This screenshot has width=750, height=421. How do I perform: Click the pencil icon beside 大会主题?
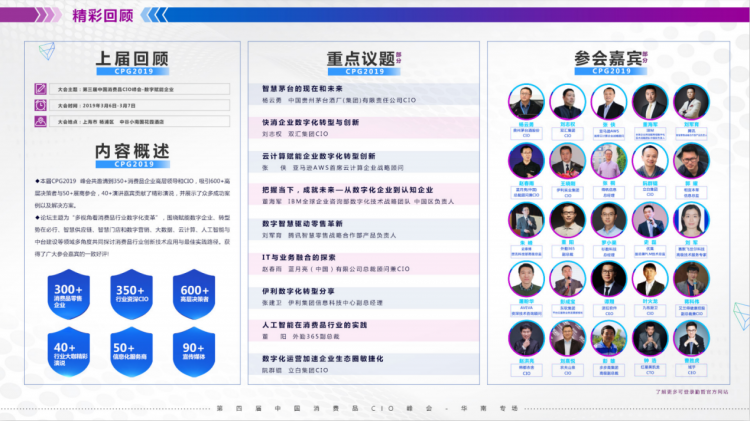point(40,89)
